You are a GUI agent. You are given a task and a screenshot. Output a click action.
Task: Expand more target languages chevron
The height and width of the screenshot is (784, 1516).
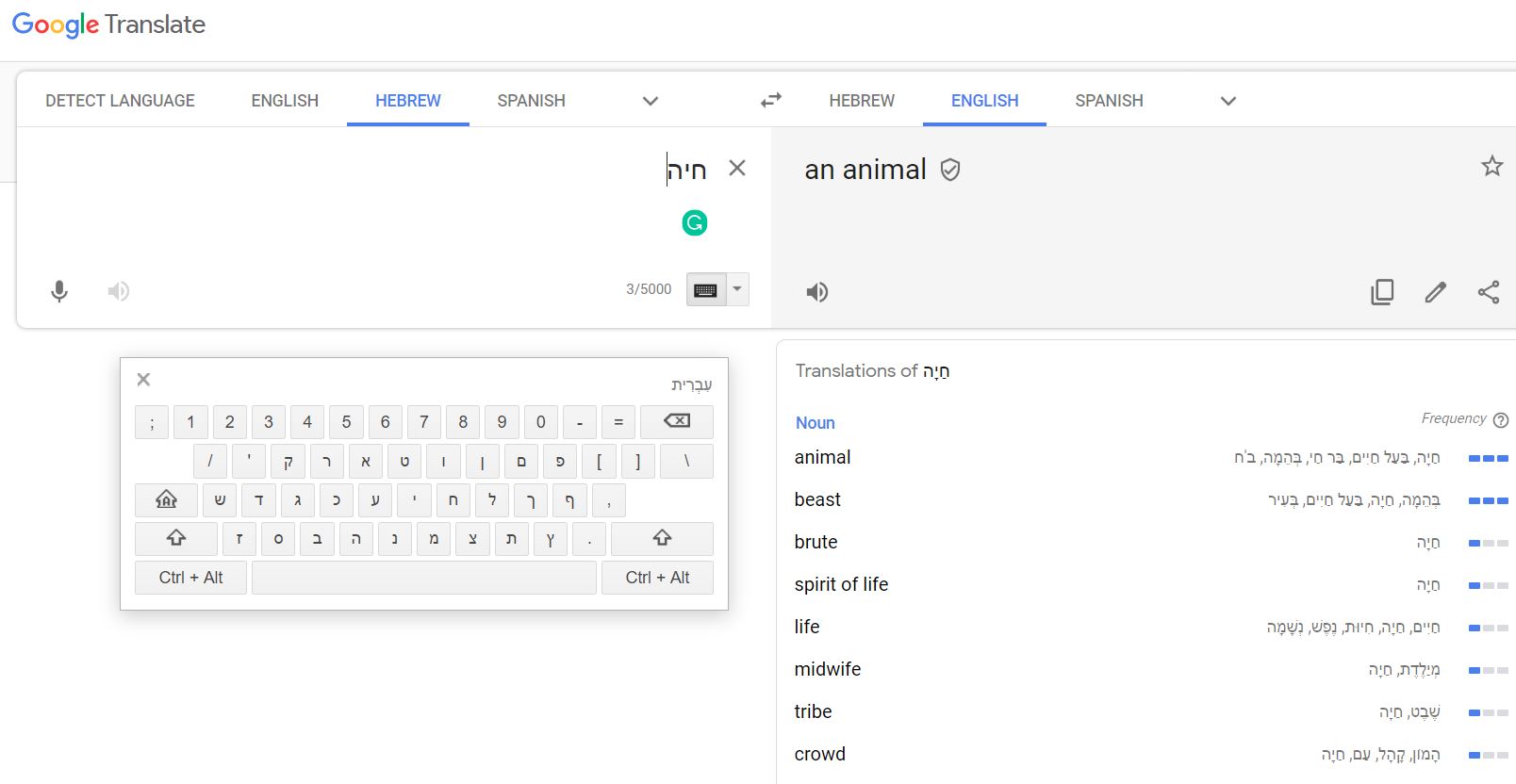(1228, 101)
